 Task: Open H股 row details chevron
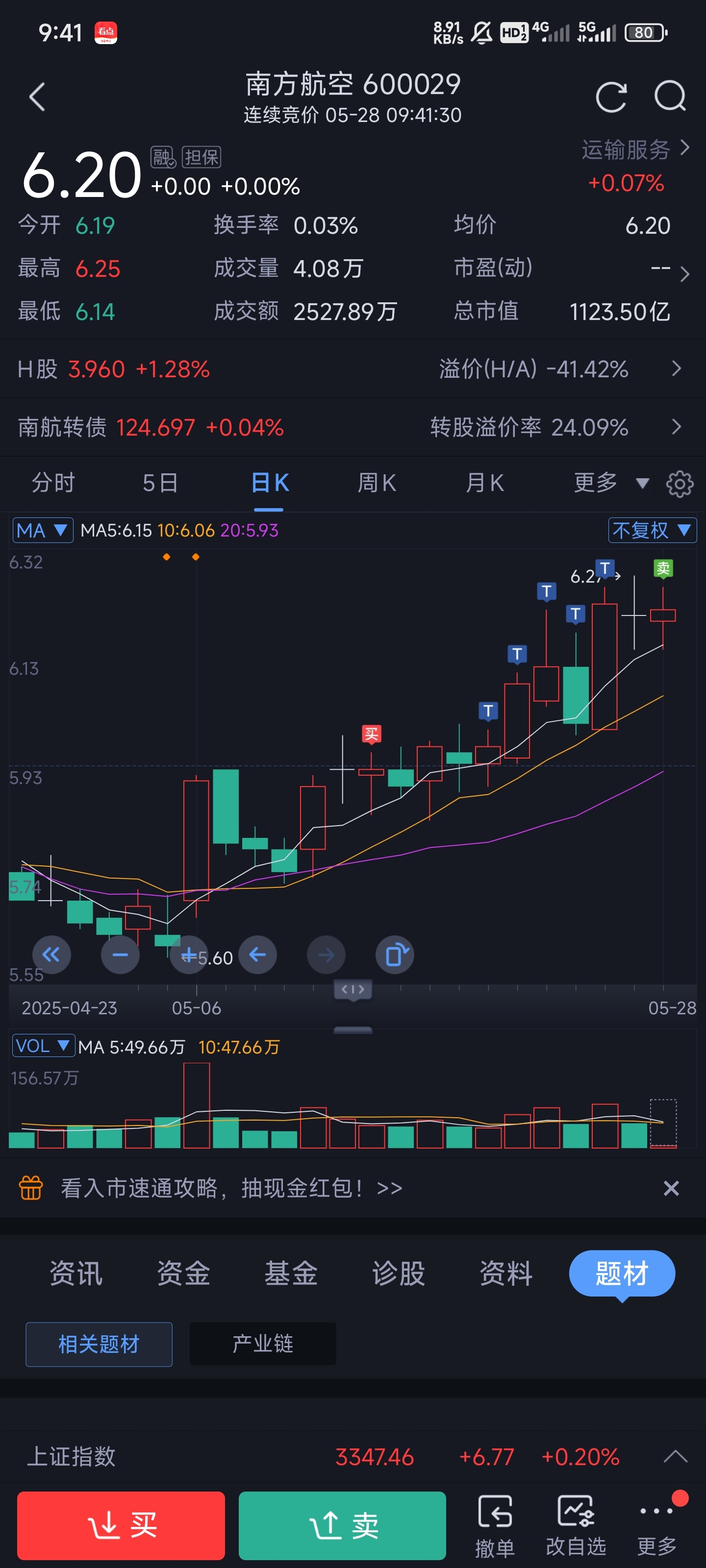click(x=676, y=369)
